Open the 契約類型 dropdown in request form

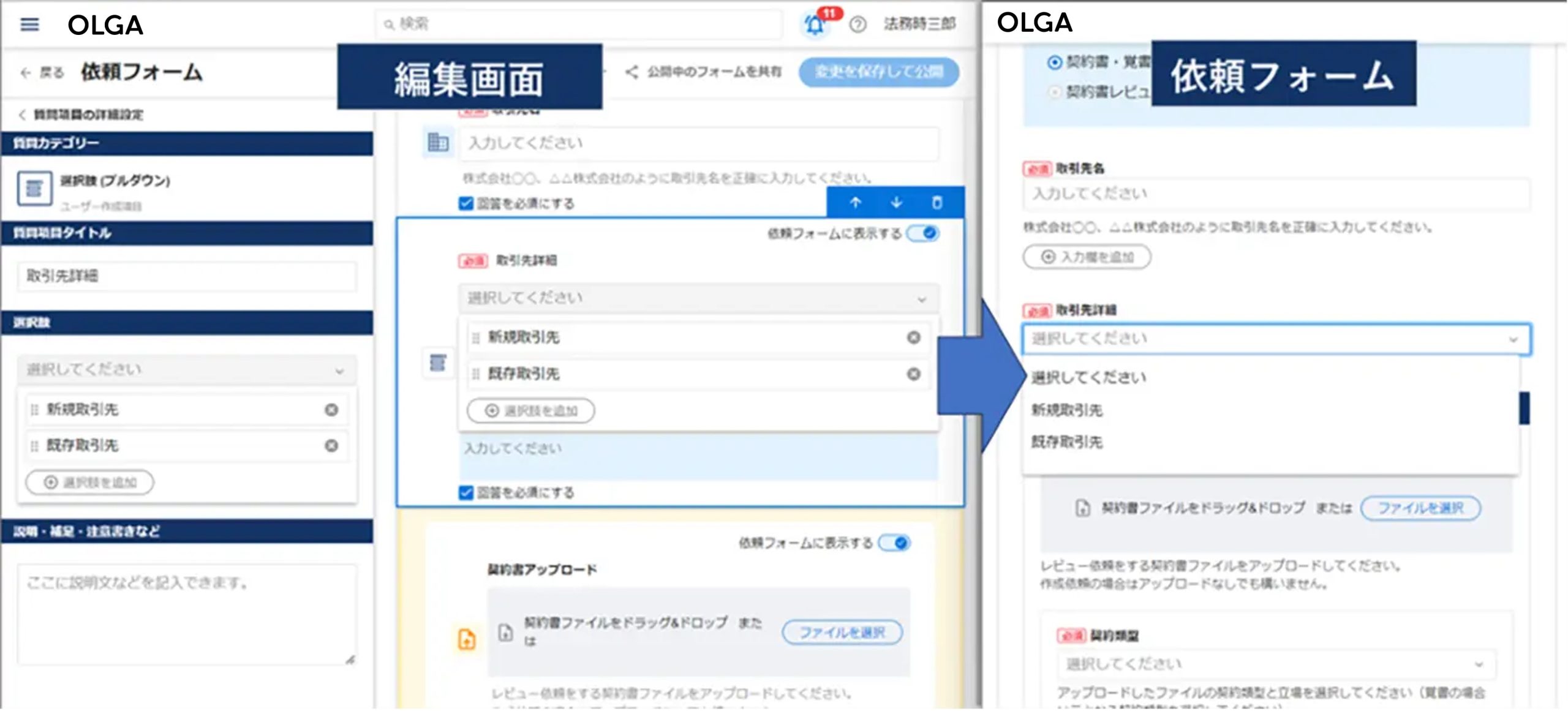pos(1276,664)
